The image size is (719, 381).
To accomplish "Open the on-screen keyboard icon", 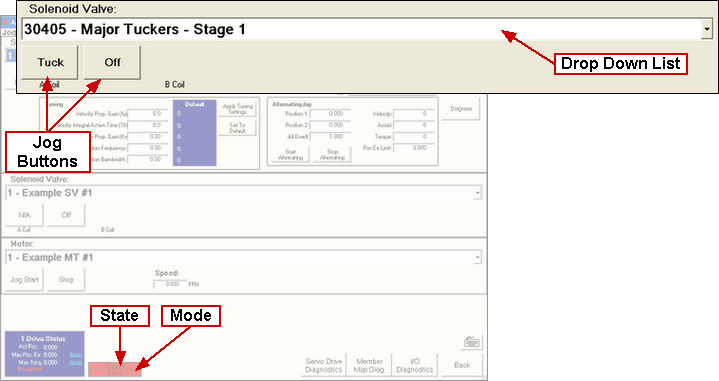I will pos(471,342).
